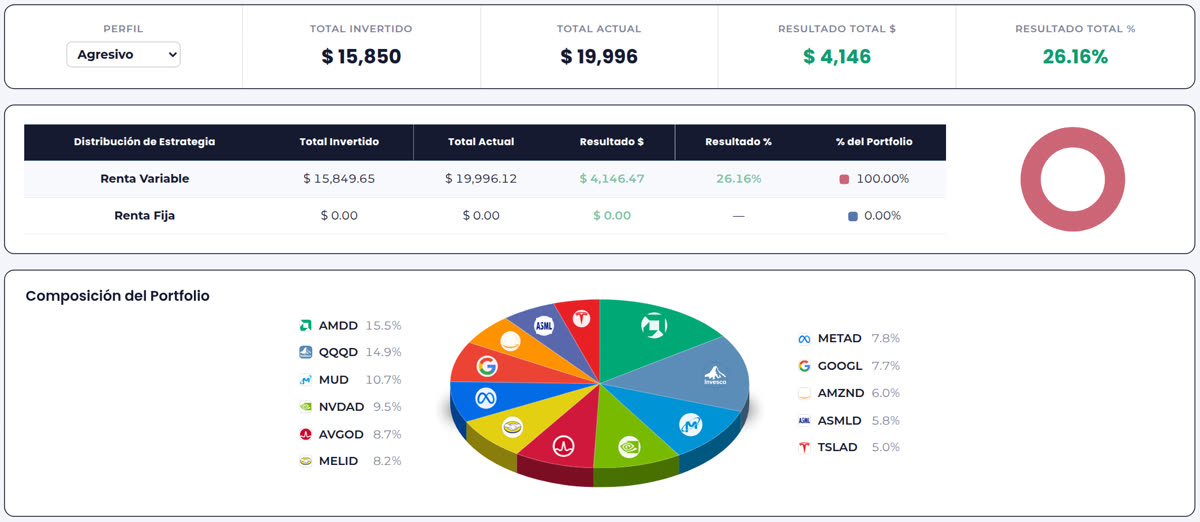Click the ASML icon beside ASMLD legend

[x=804, y=420]
